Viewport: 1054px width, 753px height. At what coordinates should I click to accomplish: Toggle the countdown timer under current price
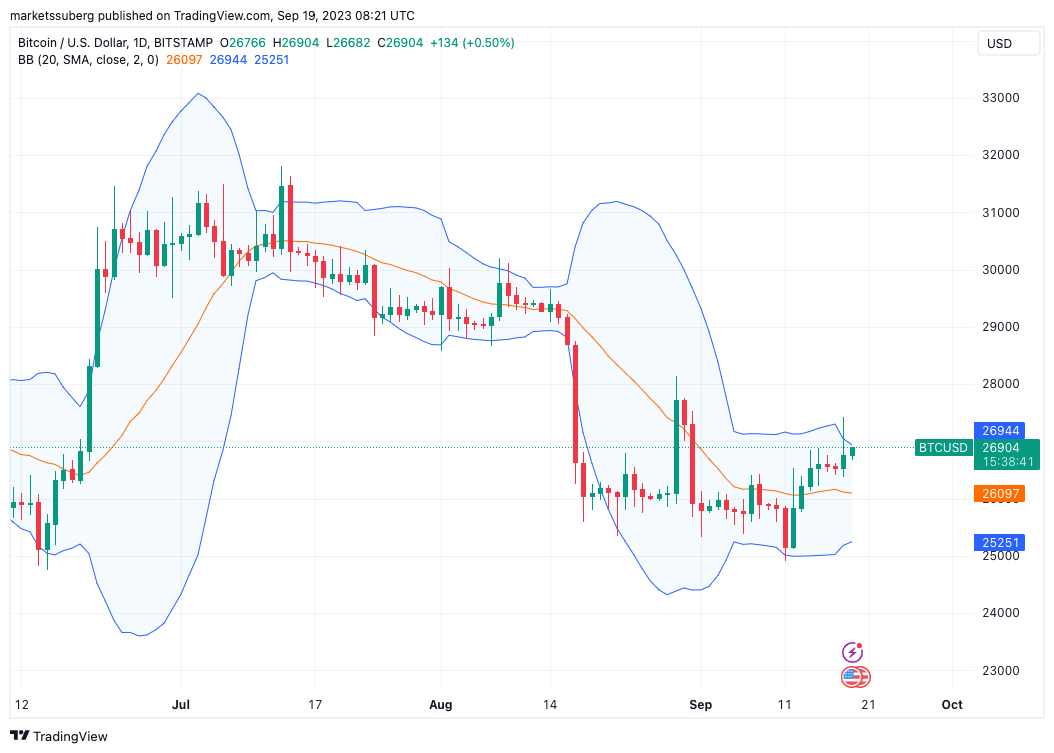tap(1007, 462)
